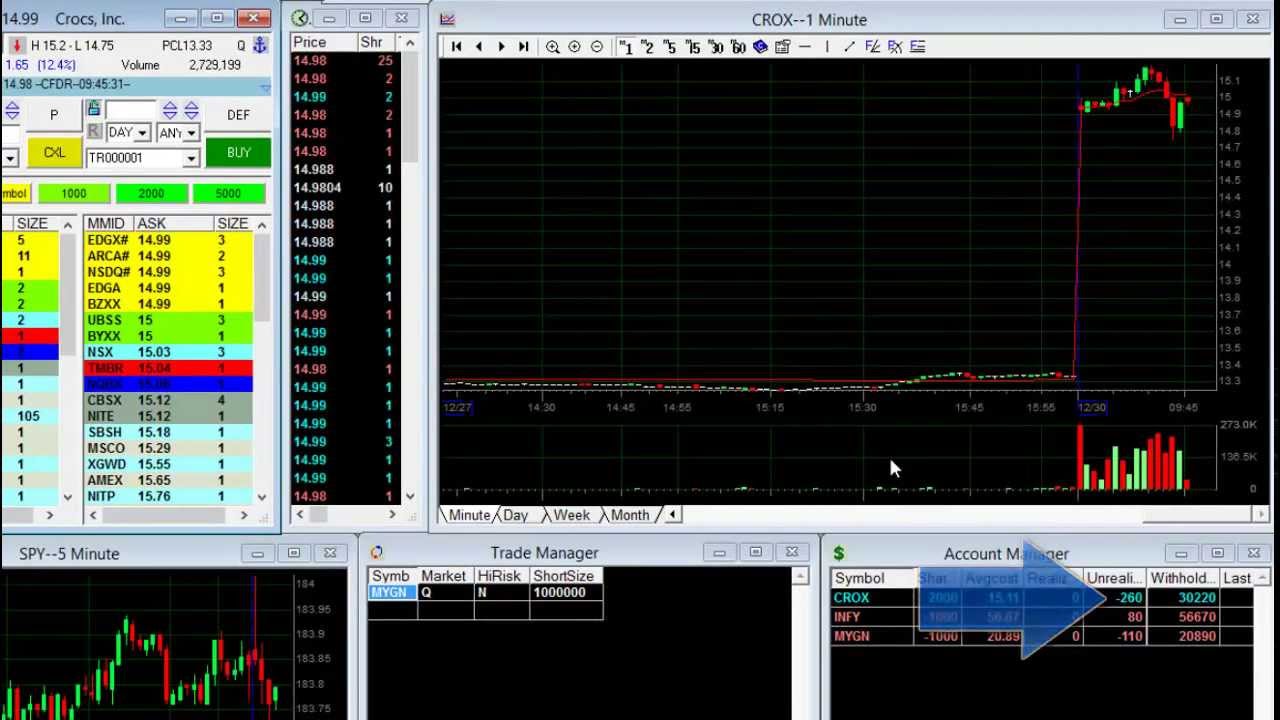
Task: Switch chart to 2-minute interval icon
Action: 648,47
